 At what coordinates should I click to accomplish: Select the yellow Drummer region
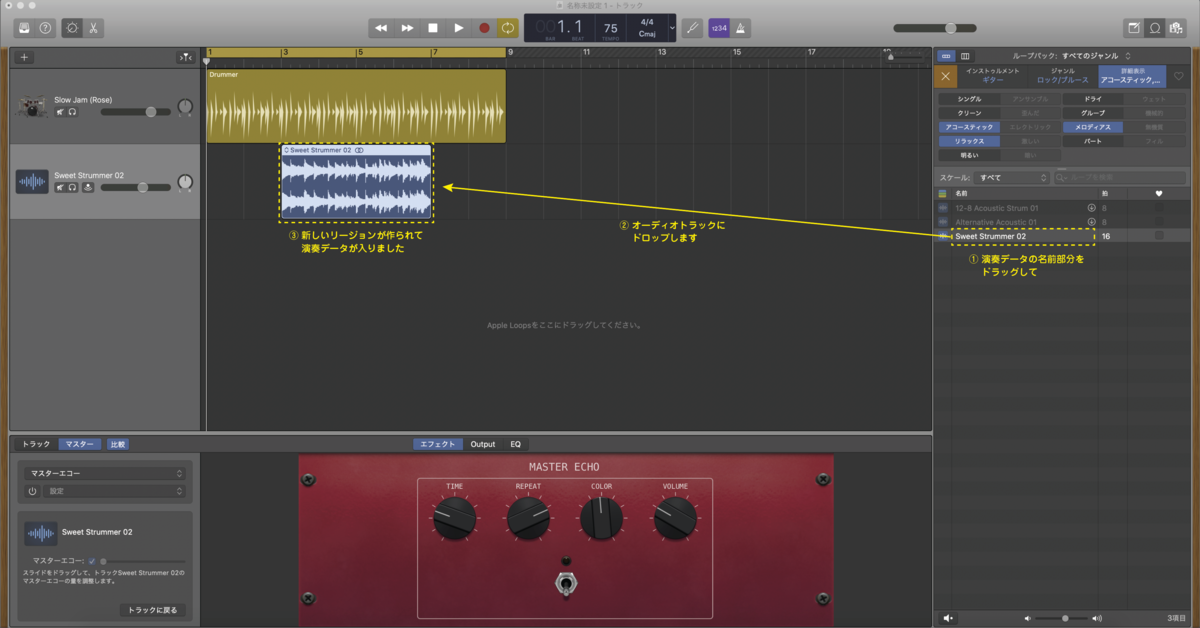click(x=356, y=106)
